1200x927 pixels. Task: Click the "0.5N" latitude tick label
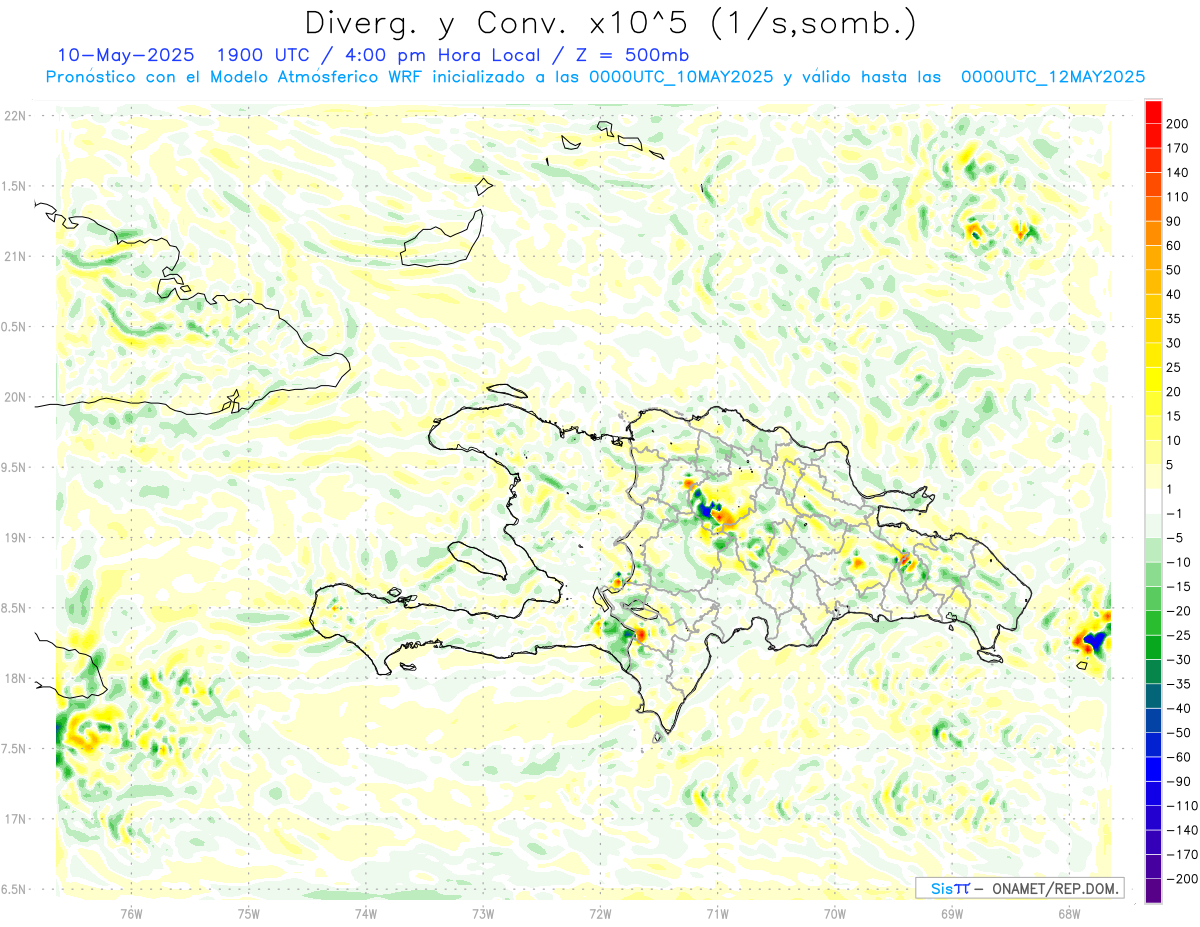coord(15,327)
